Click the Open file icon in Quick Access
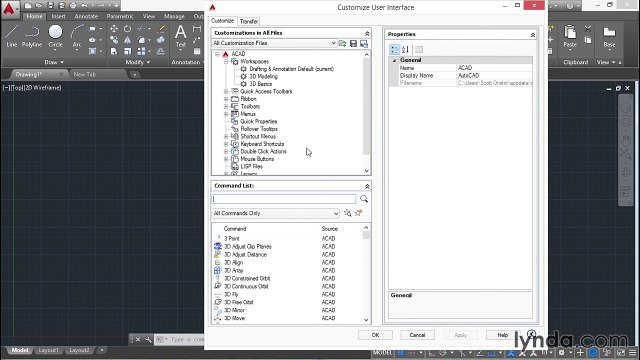640x360 pixels. point(39,6)
